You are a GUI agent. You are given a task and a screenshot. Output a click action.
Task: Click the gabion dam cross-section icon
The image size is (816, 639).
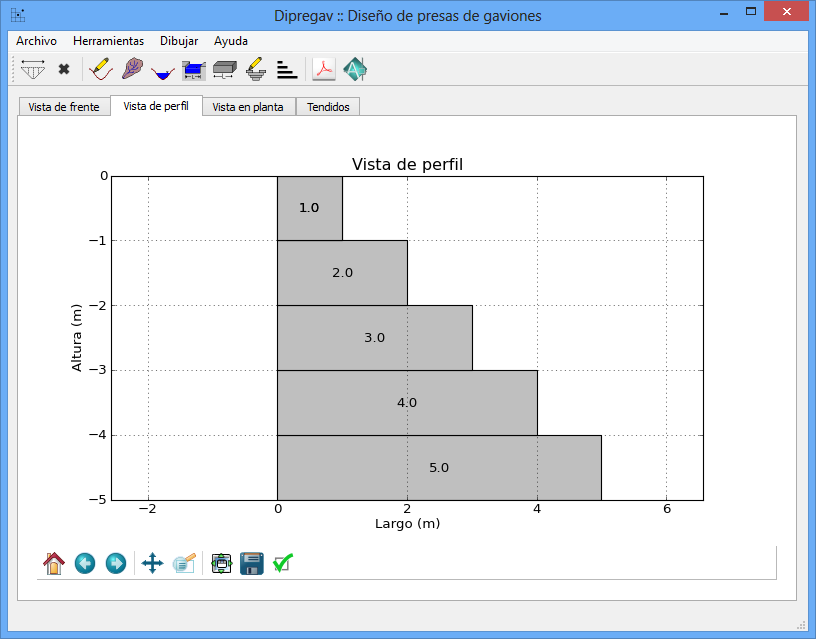pos(33,69)
